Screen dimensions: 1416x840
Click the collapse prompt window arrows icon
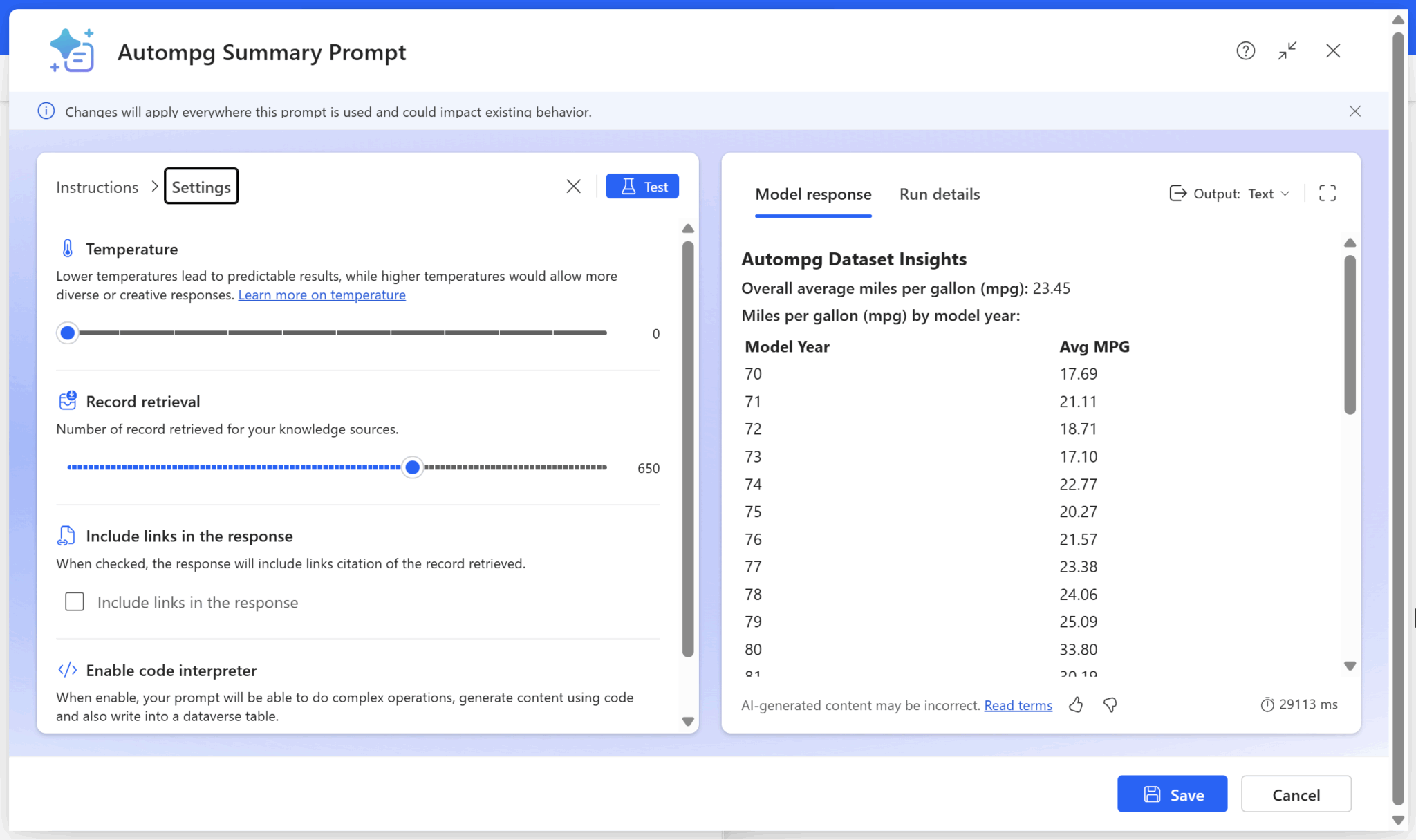1287,50
